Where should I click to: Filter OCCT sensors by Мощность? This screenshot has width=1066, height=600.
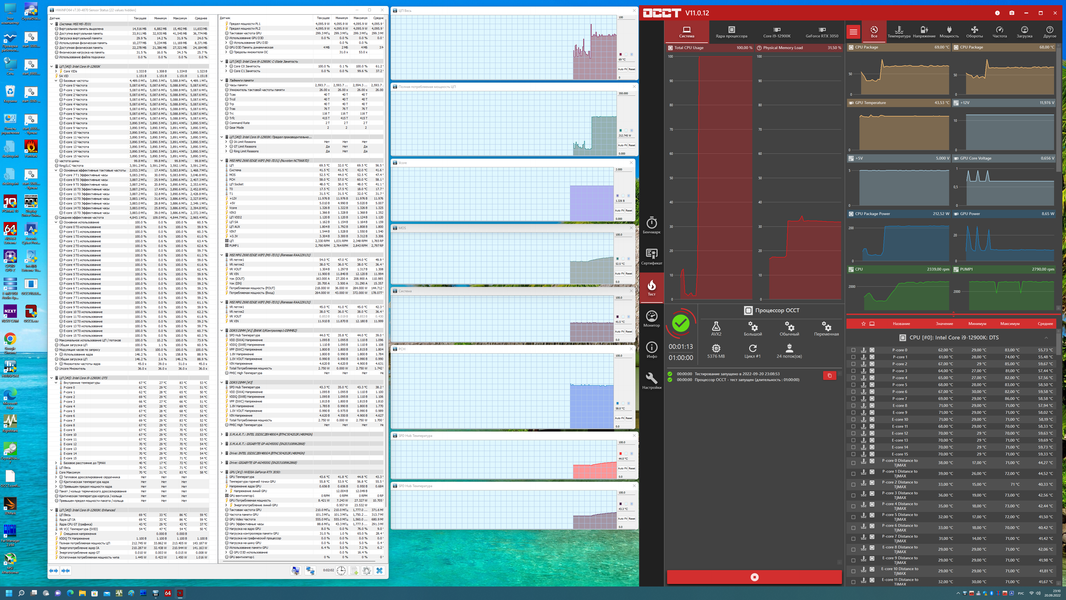click(x=949, y=32)
